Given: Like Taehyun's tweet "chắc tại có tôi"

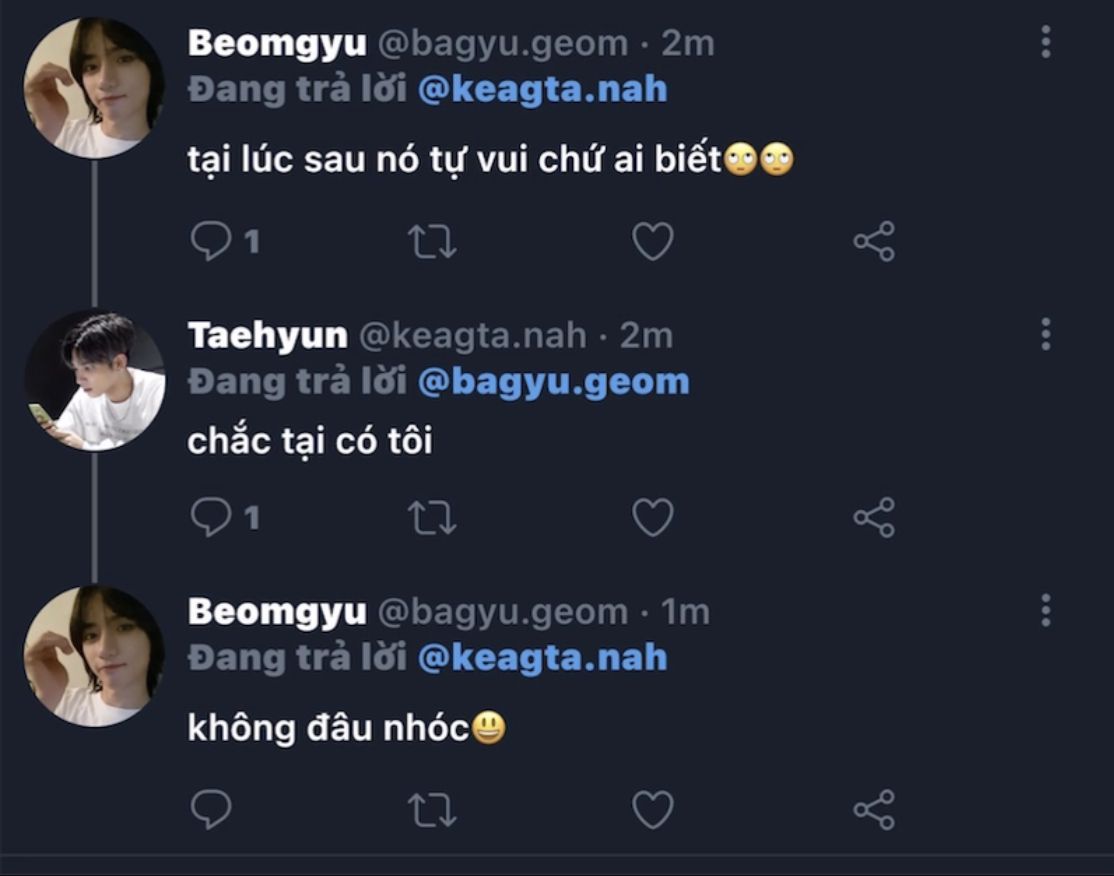Looking at the screenshot, I should point(653,516).
